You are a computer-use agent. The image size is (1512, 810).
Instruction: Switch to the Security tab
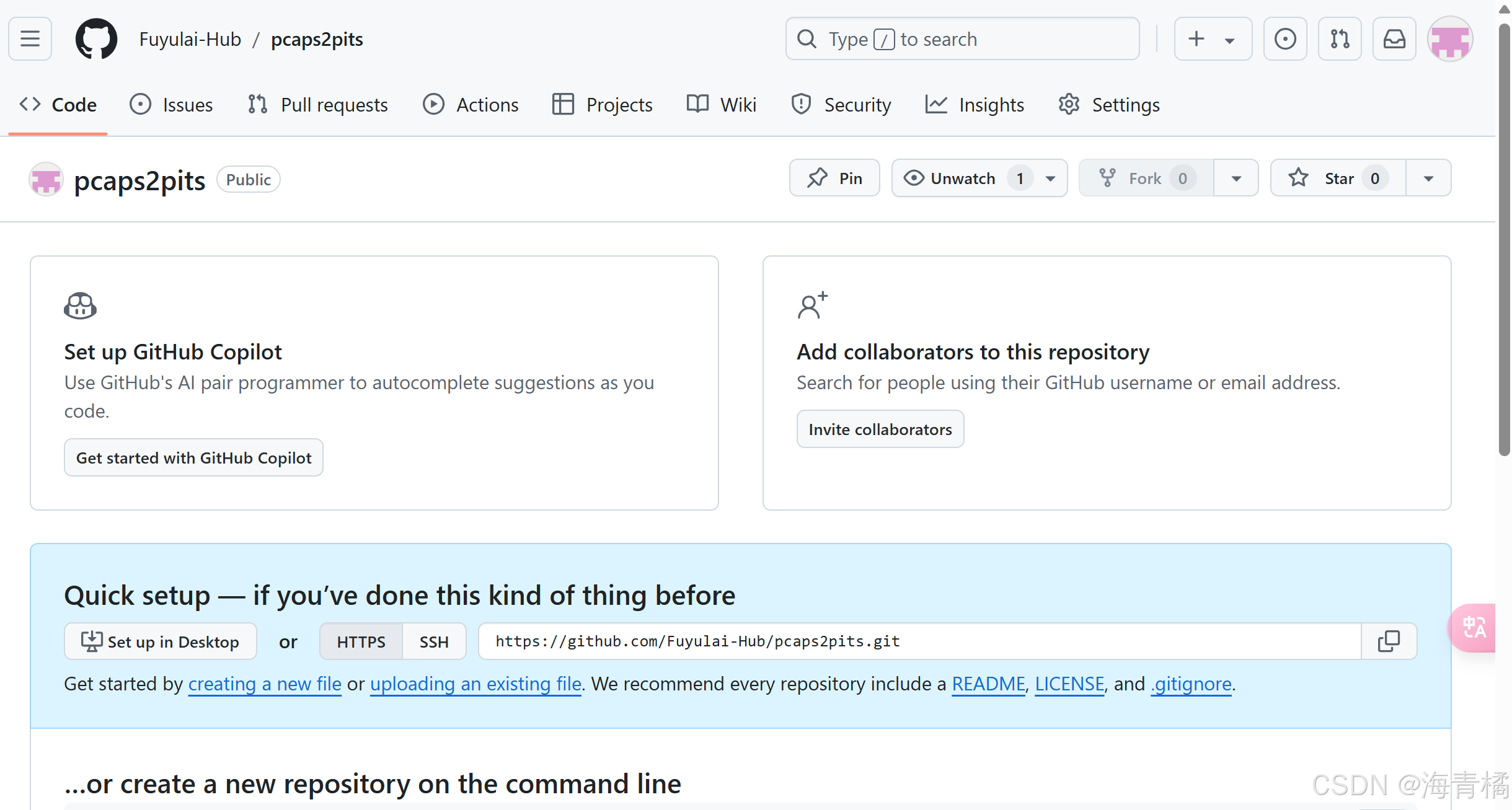click(841, 105)
